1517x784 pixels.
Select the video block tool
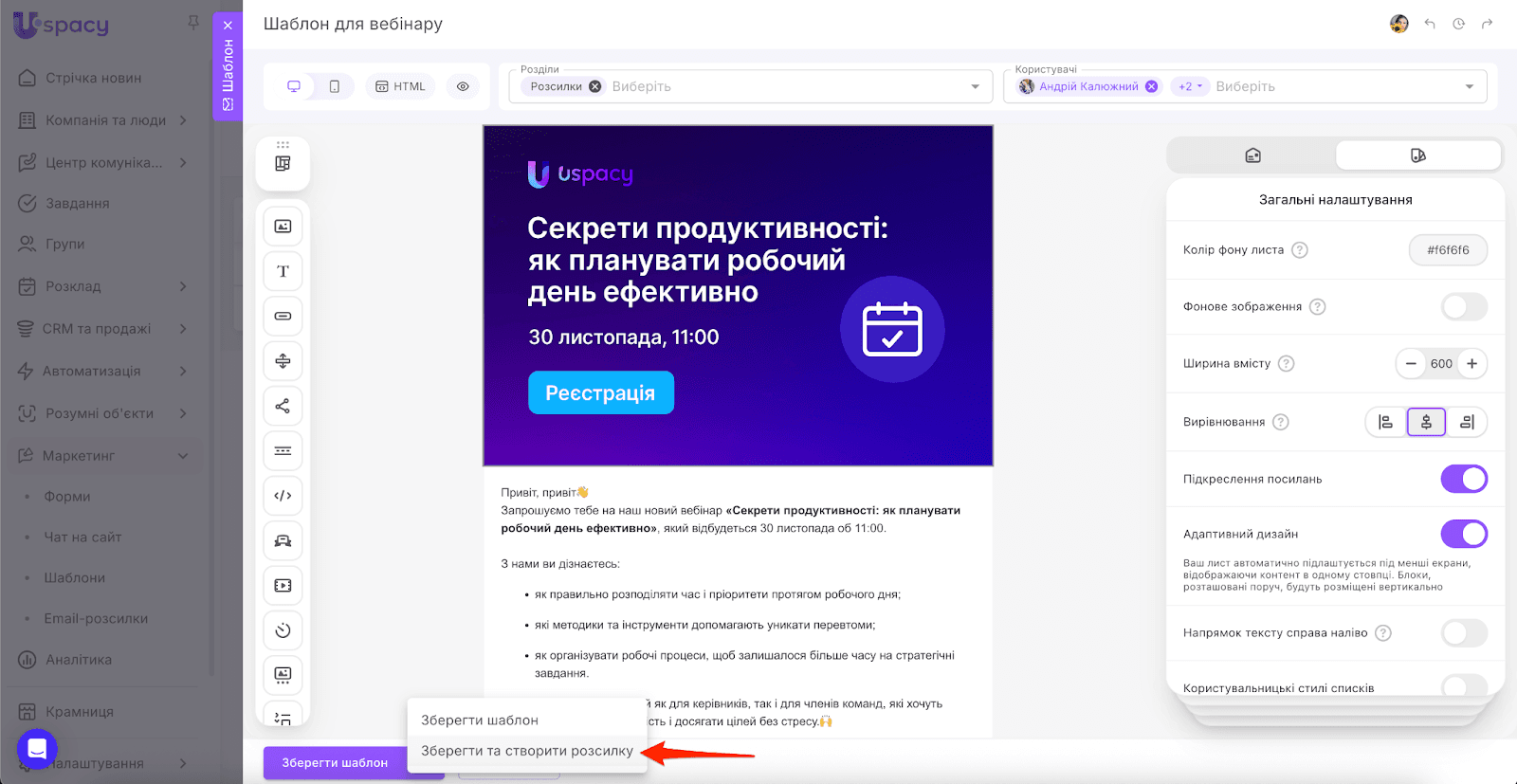283,585
